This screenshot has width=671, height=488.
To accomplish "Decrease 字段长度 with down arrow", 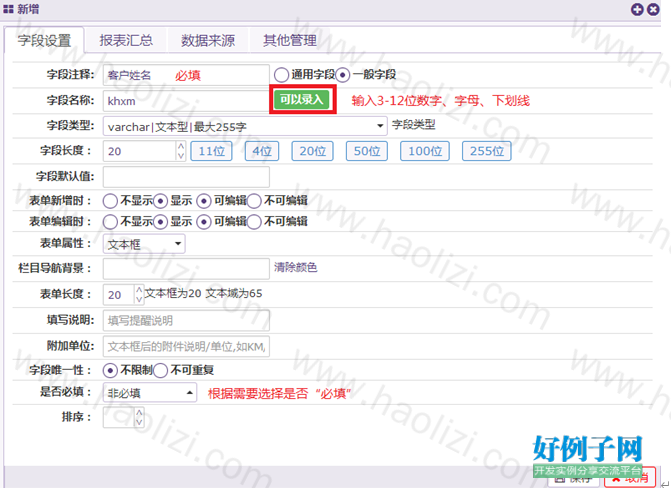I will 181,156.
